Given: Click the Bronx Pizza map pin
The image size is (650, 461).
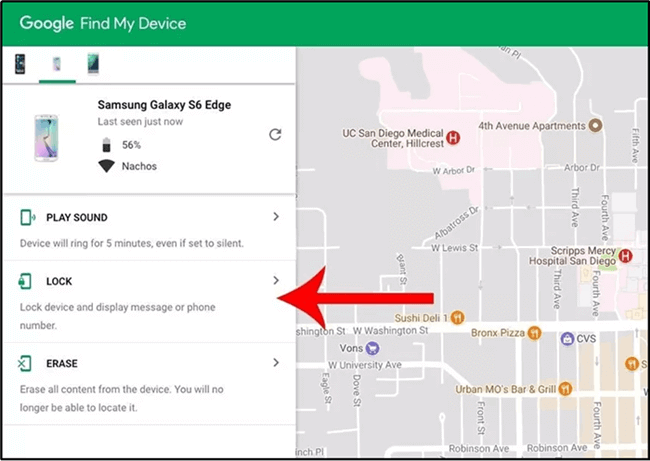Looking at the screenshot, I should 534,332.
